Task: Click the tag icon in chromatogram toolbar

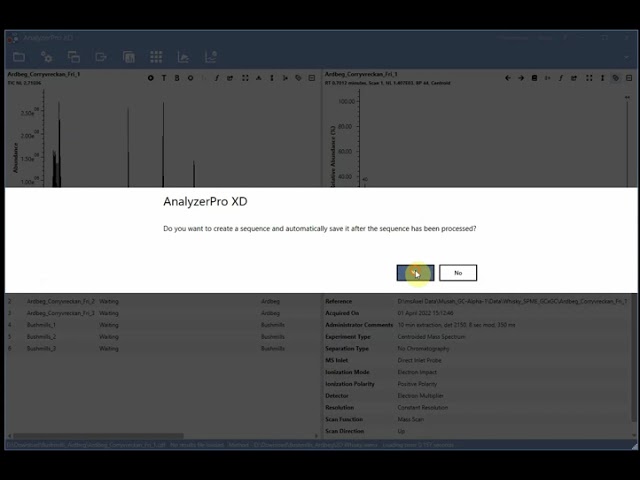Action: [298, 78]
